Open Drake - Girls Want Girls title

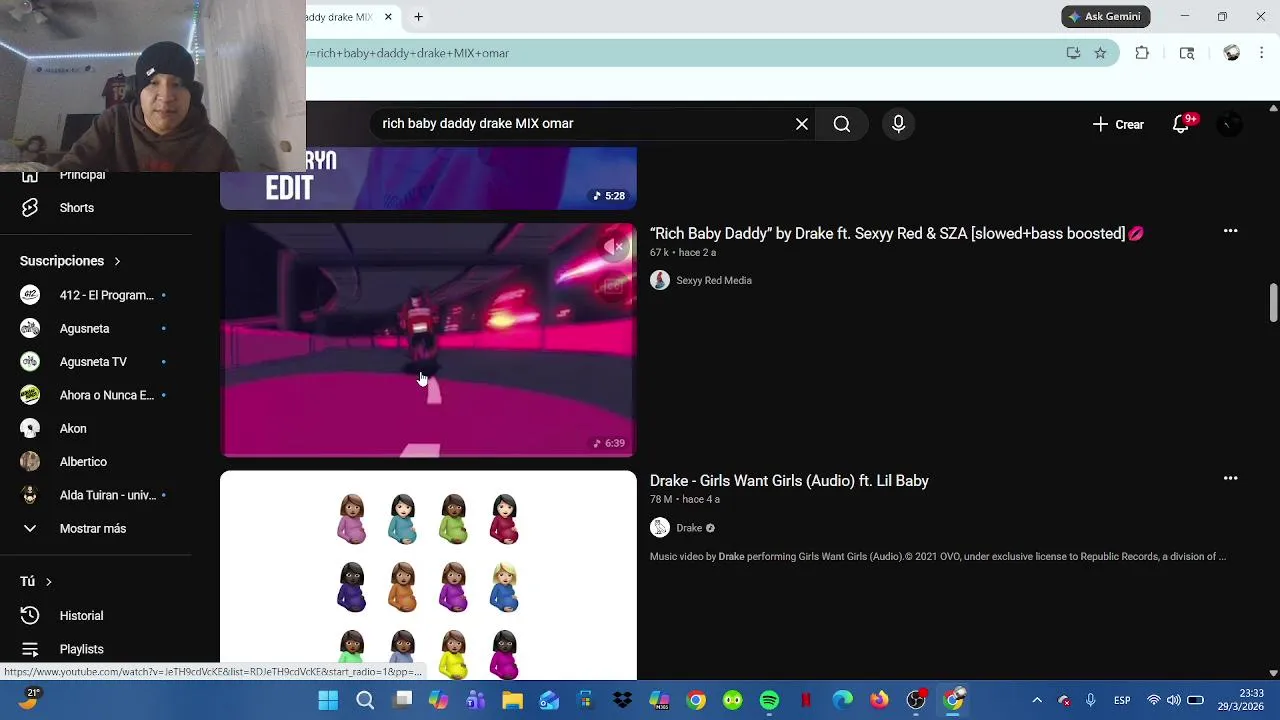(789, 481)
